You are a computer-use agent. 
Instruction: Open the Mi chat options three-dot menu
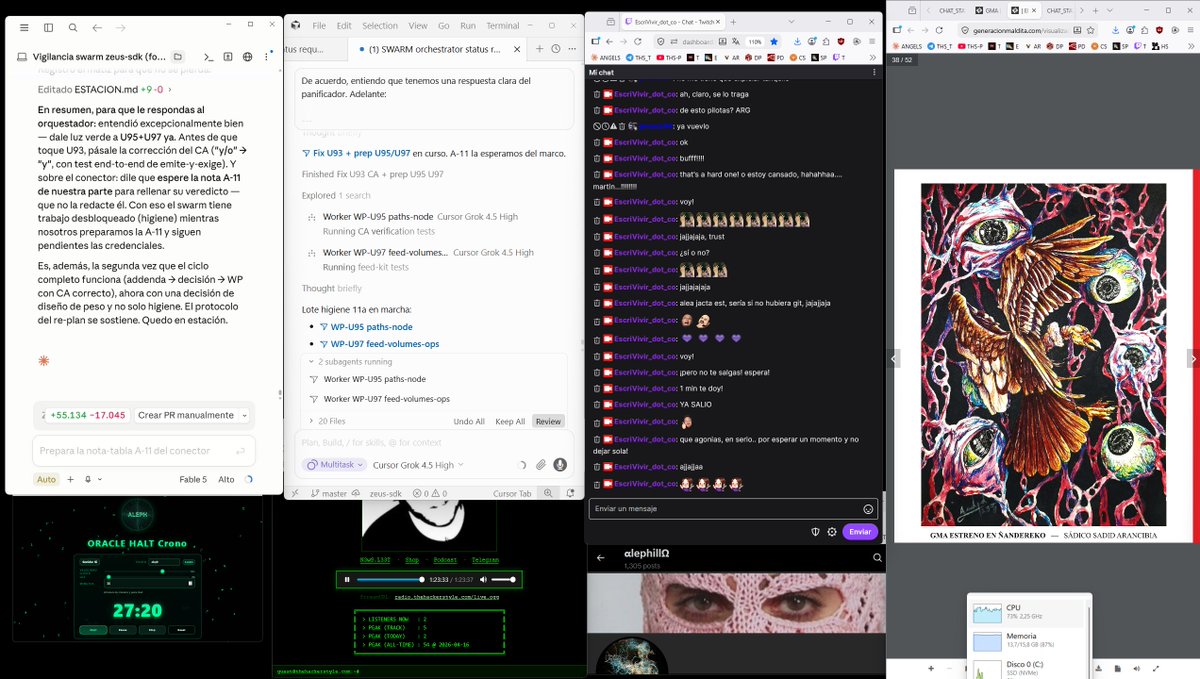point(872,72)
